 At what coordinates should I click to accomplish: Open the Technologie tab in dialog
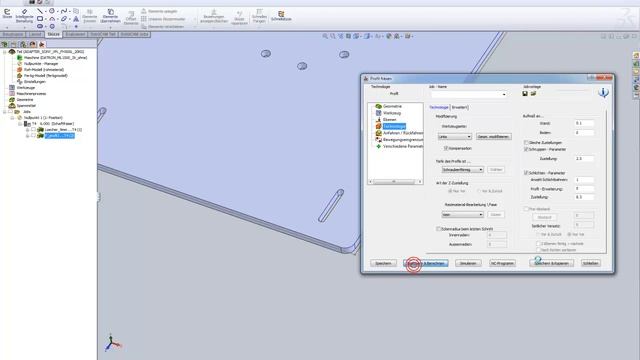pyautogui.click(x=439, y=107)
